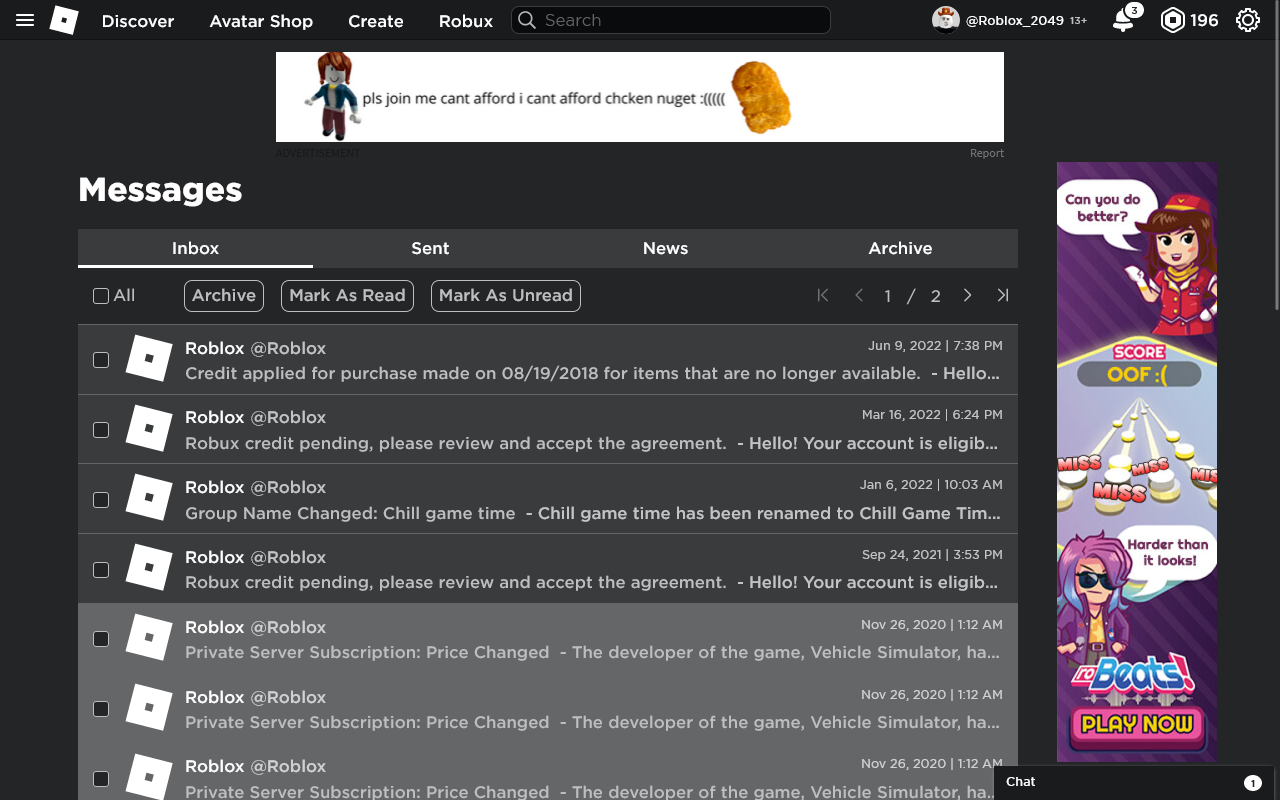The image size is (1280, 800).
Task: Click the Mark As Read button
Action: [347, 295]
